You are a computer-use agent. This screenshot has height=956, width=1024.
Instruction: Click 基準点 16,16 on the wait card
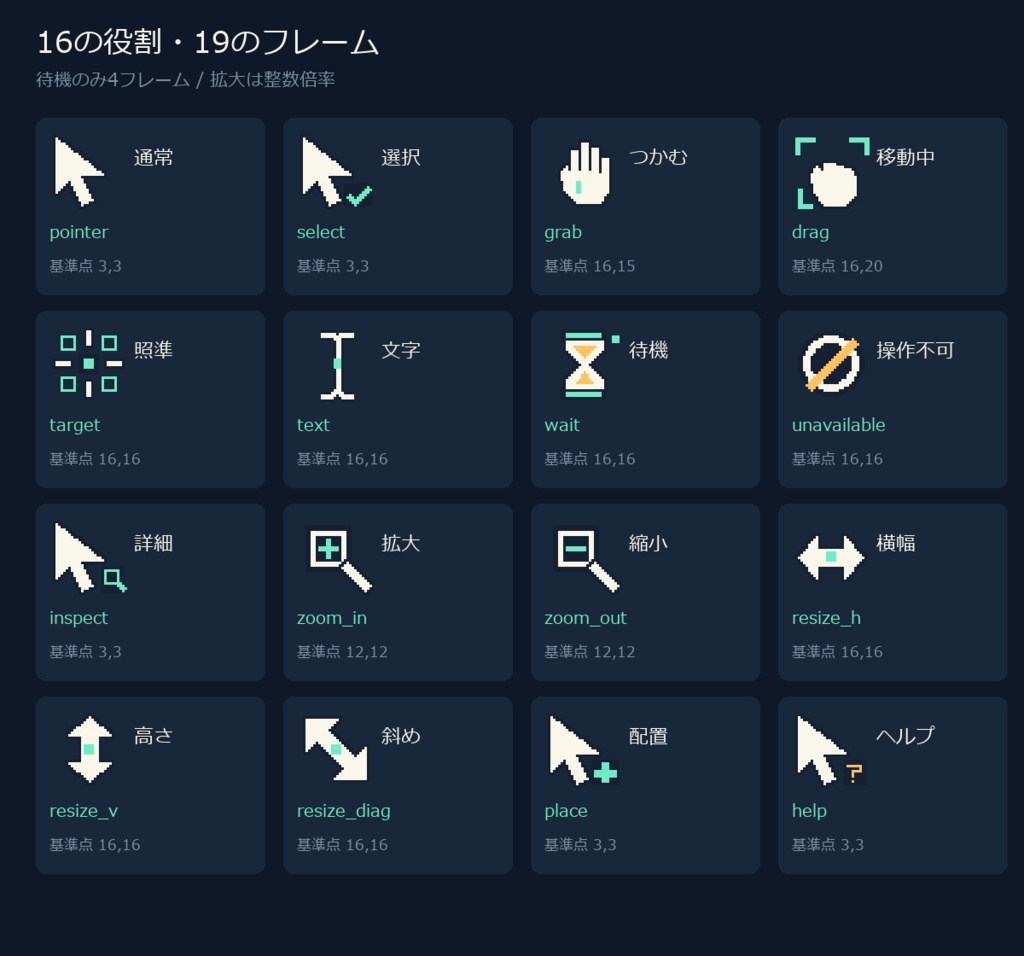point(590,459)
